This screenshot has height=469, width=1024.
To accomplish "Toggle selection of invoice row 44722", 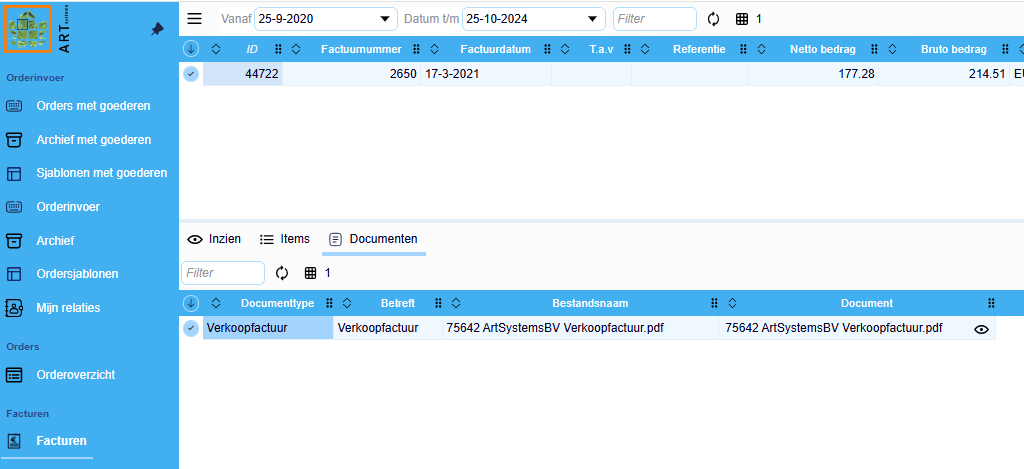I will point(191,73).
